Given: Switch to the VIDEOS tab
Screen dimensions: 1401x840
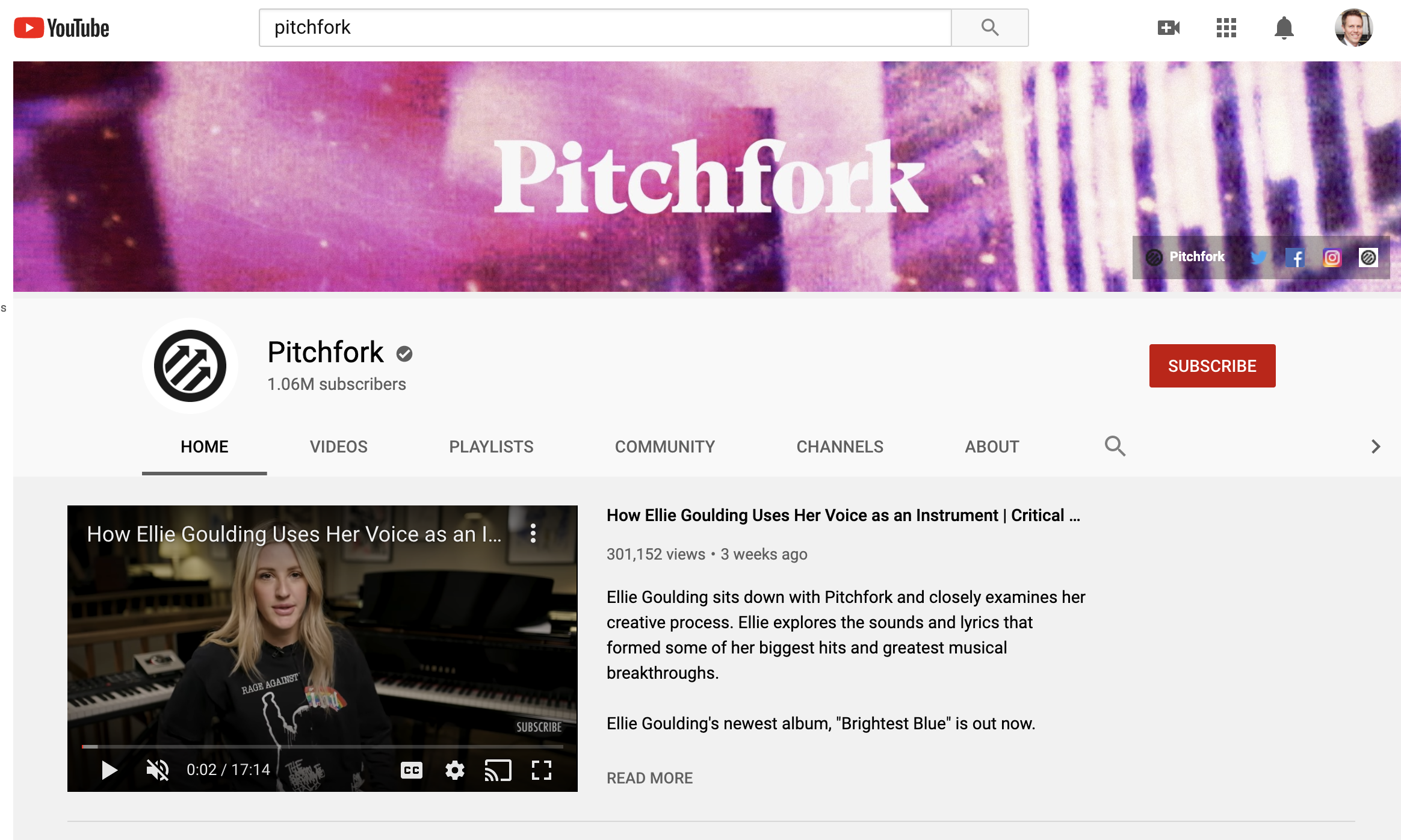Looking at the screenshot, I should 339,446.
